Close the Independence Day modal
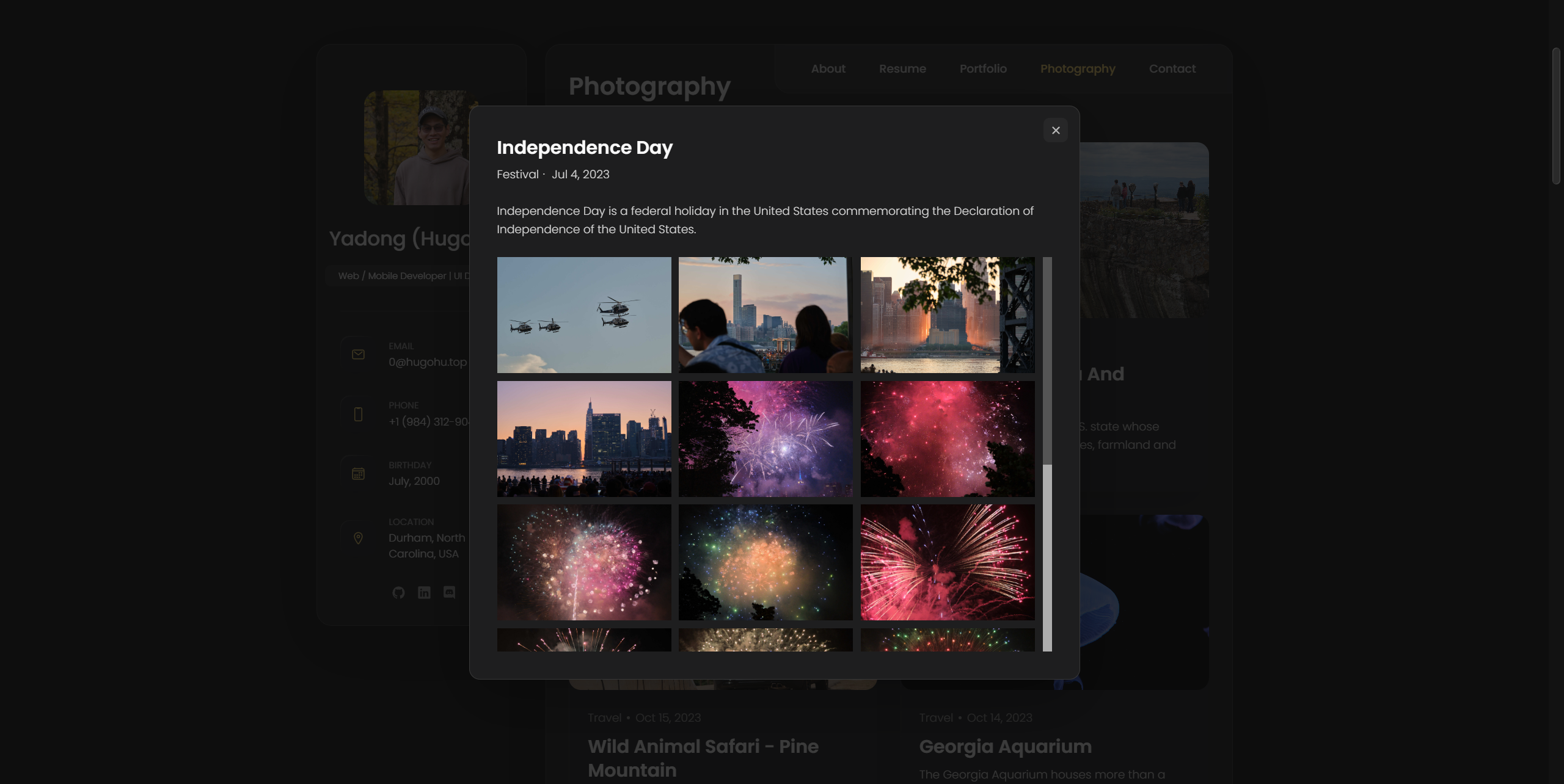Image resolution: width=1564 pixels, height=784 pixels. (1055, 130)
